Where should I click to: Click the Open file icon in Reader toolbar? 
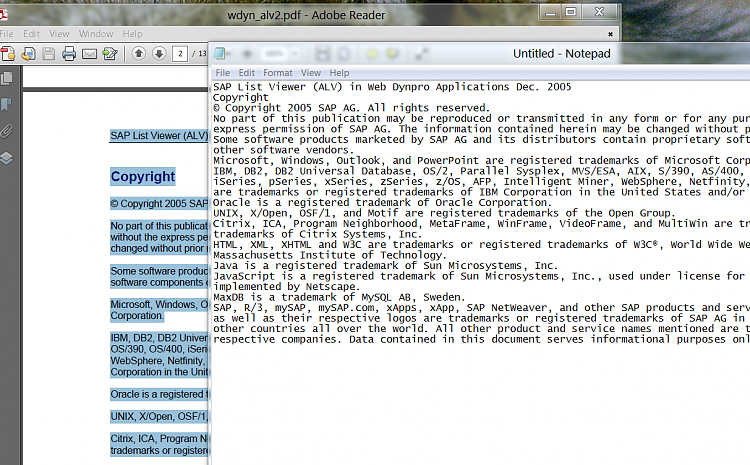[29, 54]
